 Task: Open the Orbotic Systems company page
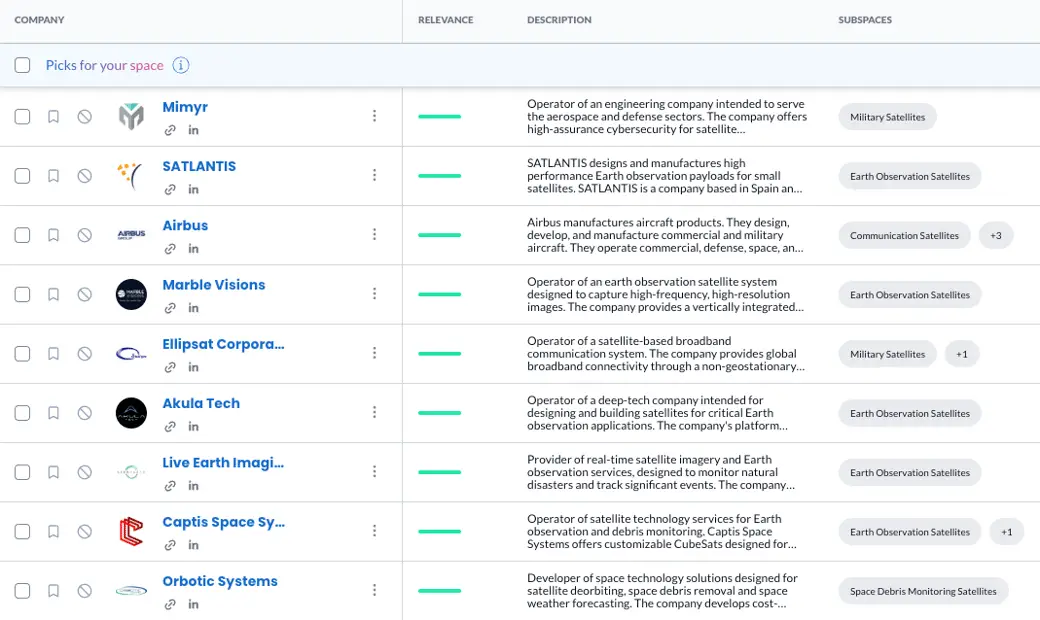tap(220, 581)
